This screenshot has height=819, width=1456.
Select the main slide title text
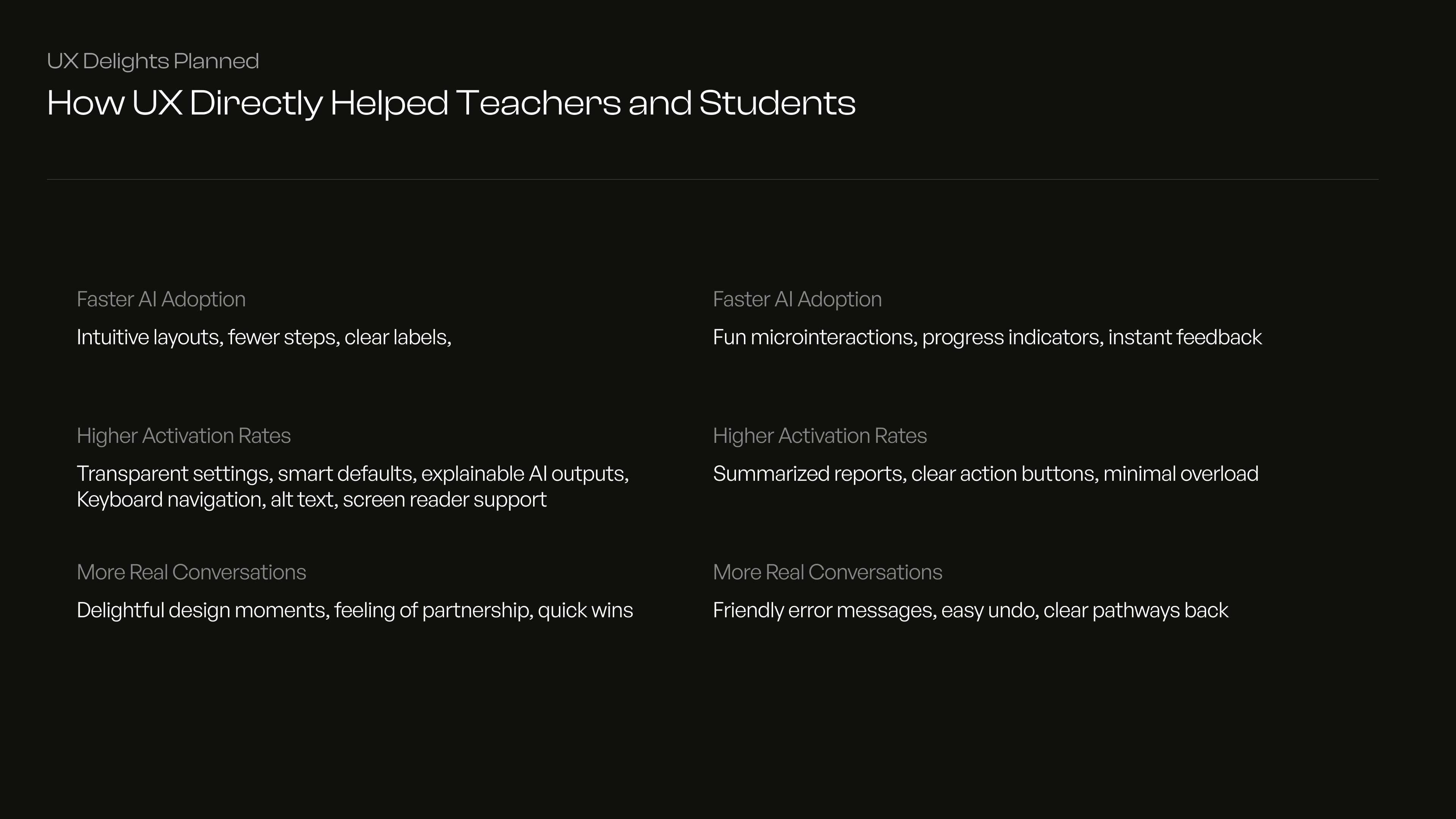coord(451,104)
